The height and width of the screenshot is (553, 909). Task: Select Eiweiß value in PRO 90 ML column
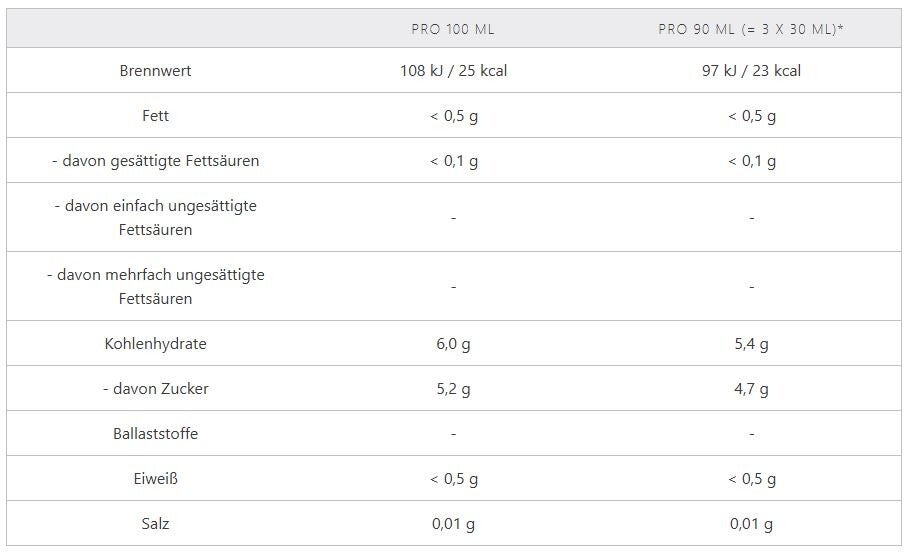coord(751,479)
